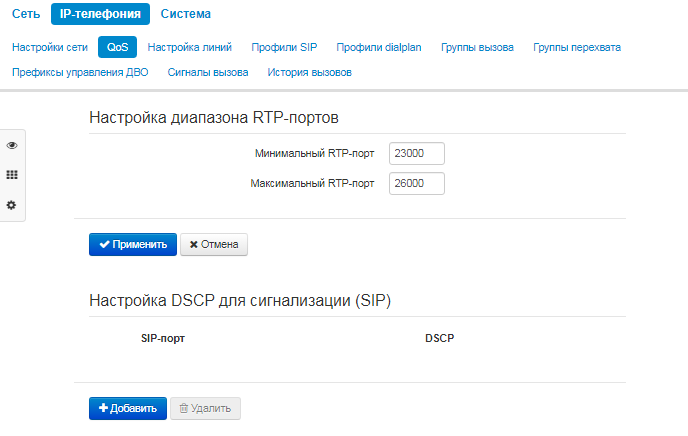Open the Сигналы вызова tab

208,73
